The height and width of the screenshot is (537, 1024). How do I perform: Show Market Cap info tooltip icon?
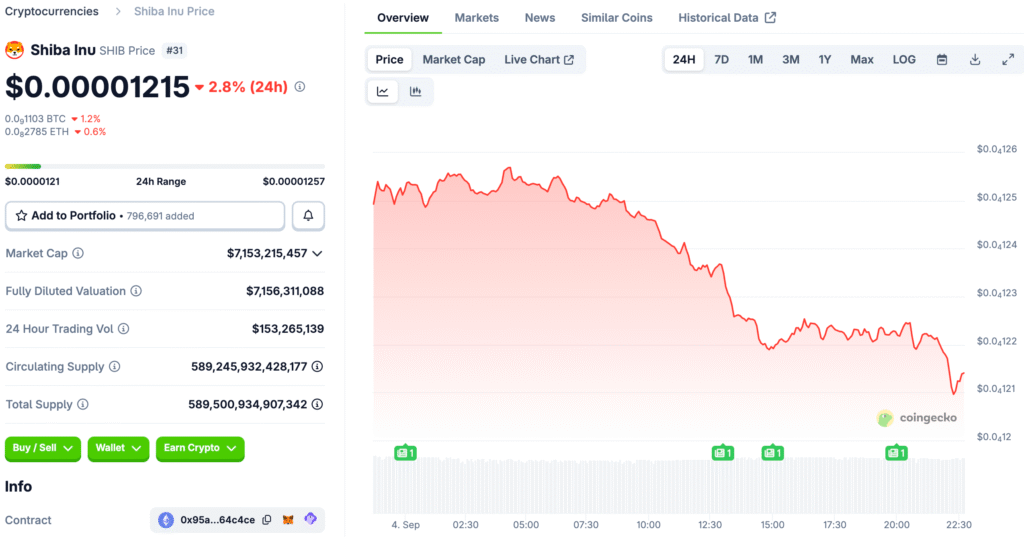click(78, 253)
